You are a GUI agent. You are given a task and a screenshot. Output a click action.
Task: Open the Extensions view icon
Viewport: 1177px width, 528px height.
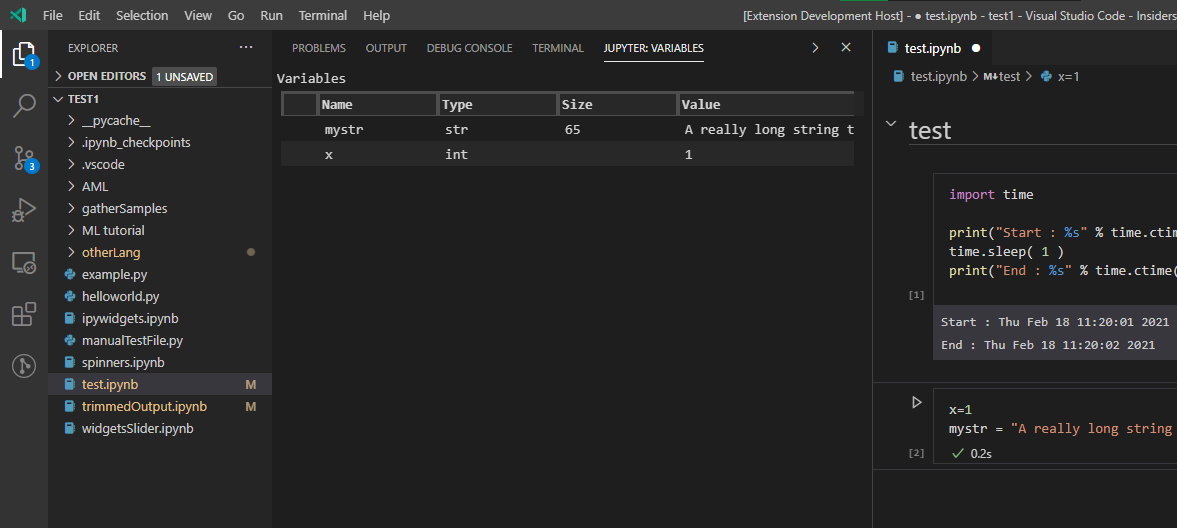point(24,314)
